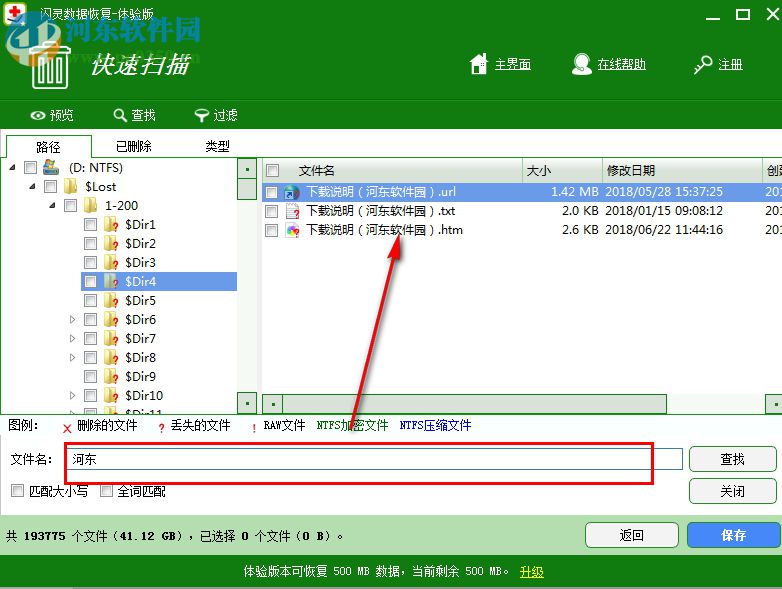
Task: Check the D: NTFS drive checkbox
Action: click(30, 168)
